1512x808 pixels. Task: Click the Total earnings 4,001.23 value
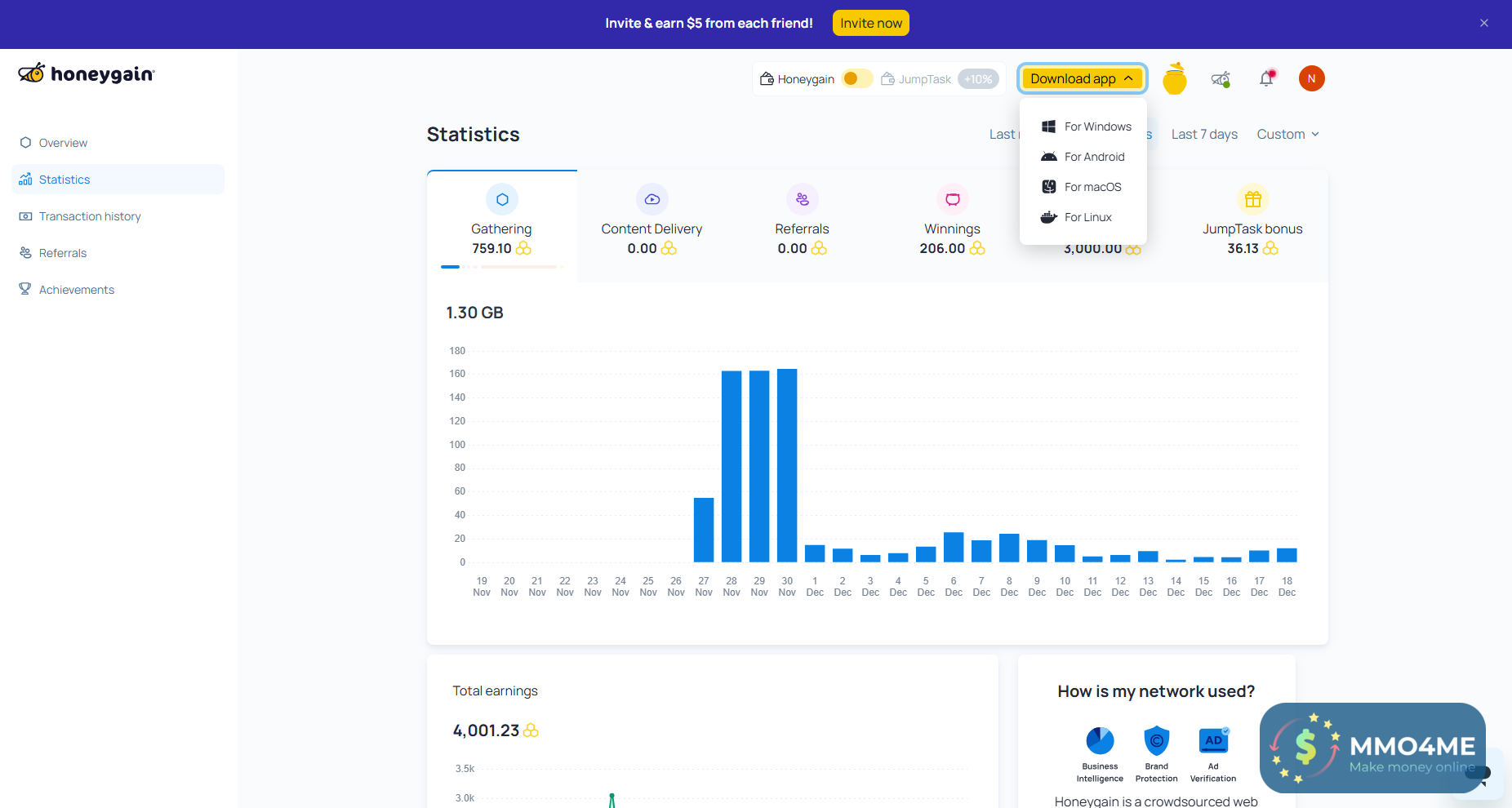486,730
